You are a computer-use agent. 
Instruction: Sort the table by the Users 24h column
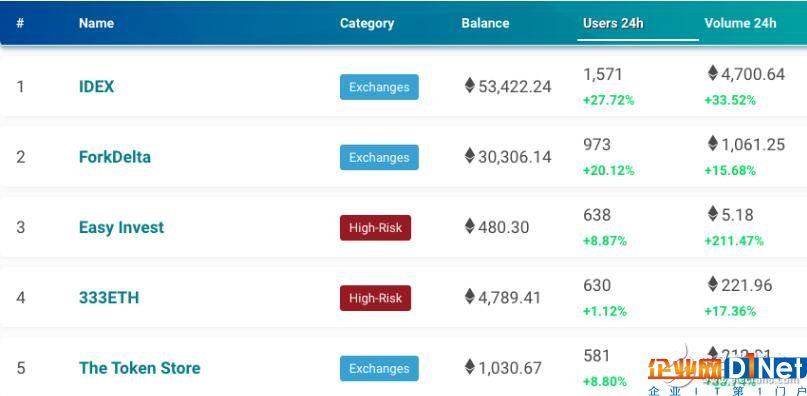coord(613,23)
